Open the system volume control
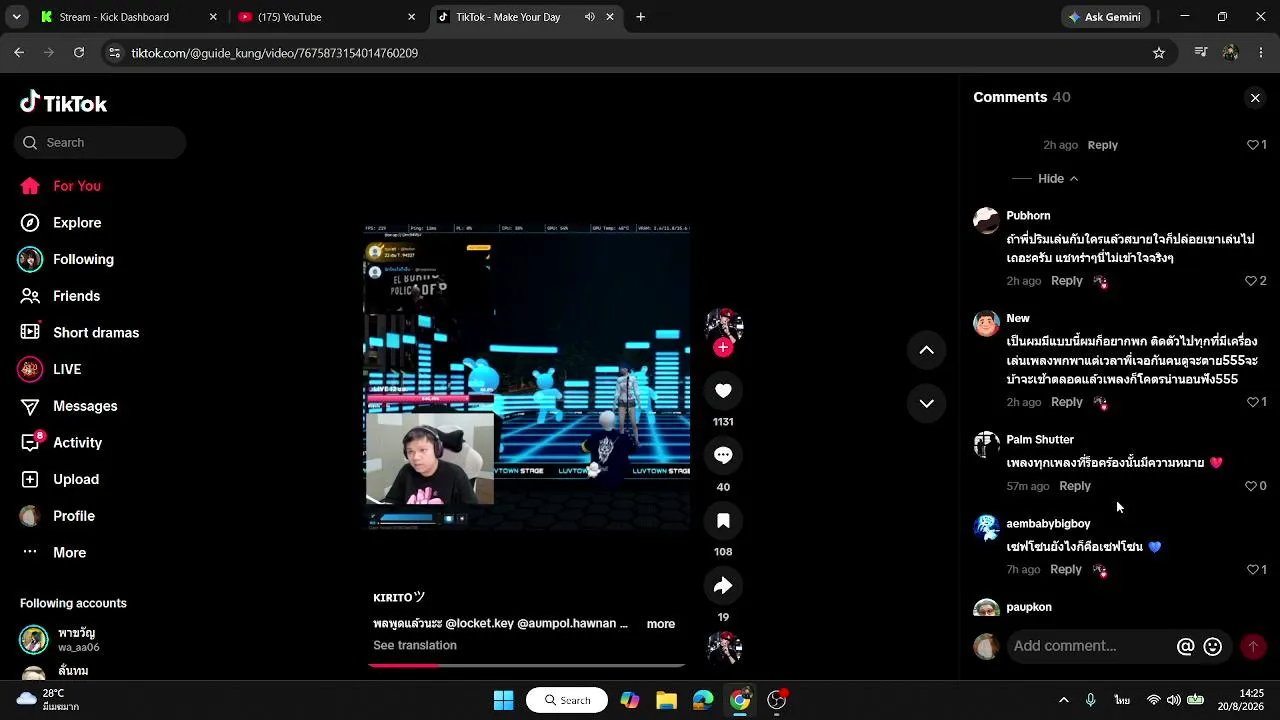The image size is (1280, 720). click(x=1174, y=700)
